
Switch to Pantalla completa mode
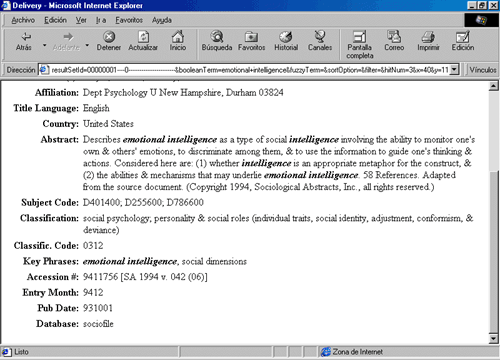[x=360, y=45]
